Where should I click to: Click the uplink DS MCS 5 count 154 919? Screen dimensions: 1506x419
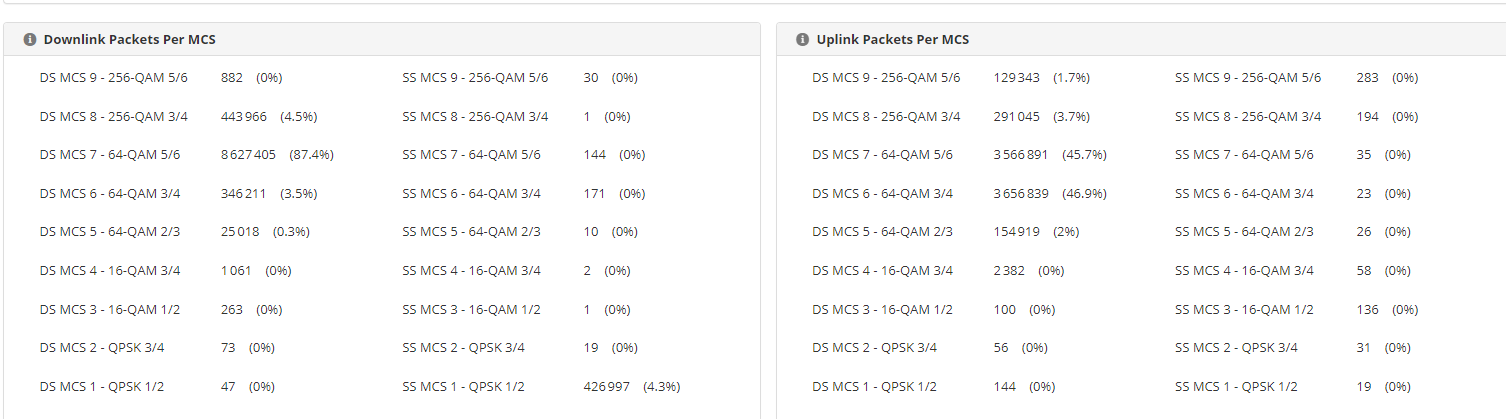click(x=1016, y=232)
